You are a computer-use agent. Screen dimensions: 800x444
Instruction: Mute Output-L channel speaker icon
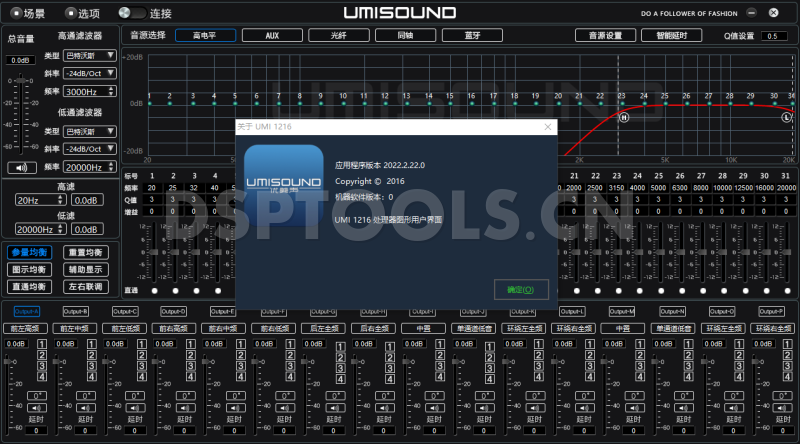[584, 408]
